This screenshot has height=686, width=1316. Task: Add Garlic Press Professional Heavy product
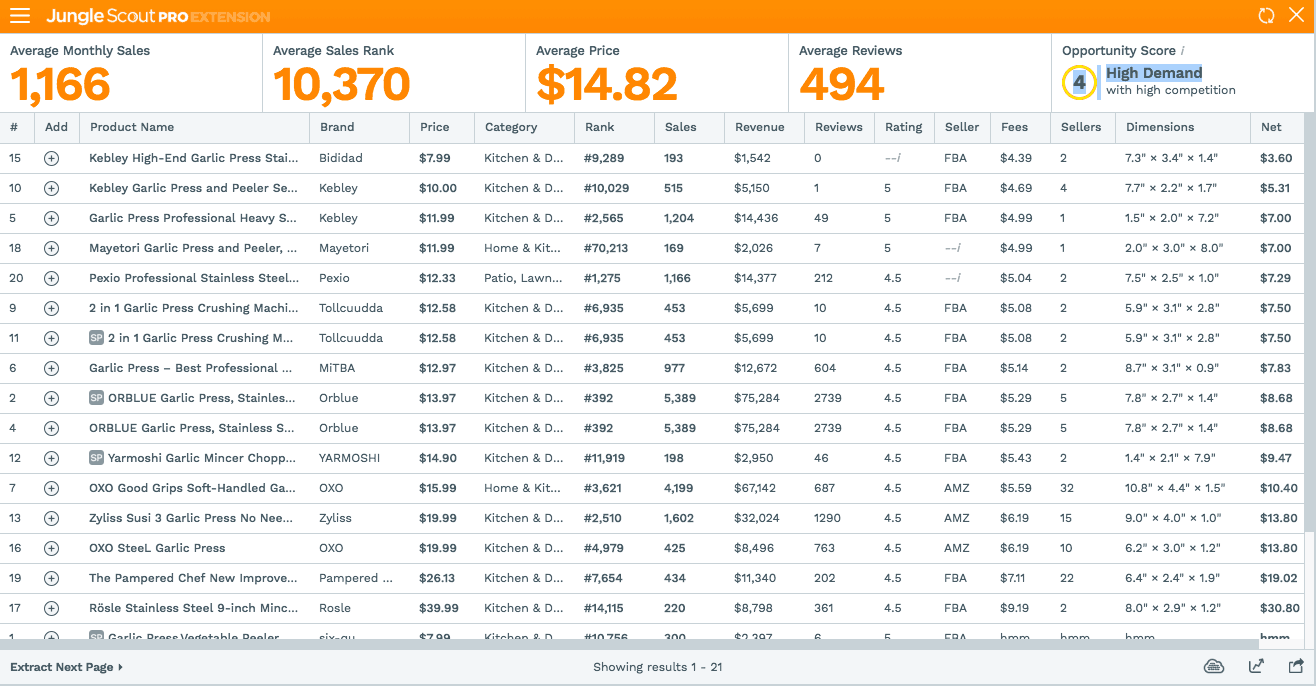point(51,218)
